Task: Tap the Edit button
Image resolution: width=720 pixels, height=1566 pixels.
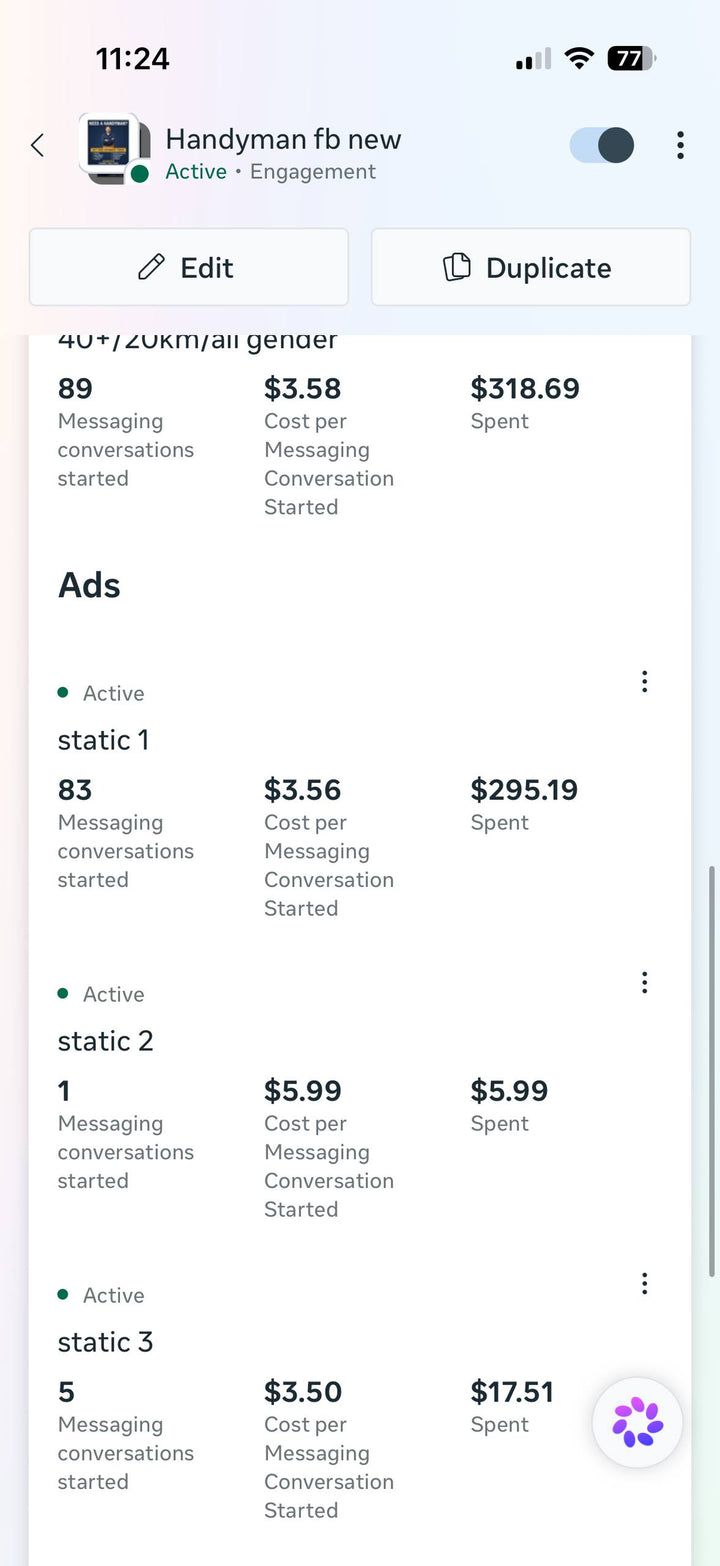Action: [x=189, y=267]
